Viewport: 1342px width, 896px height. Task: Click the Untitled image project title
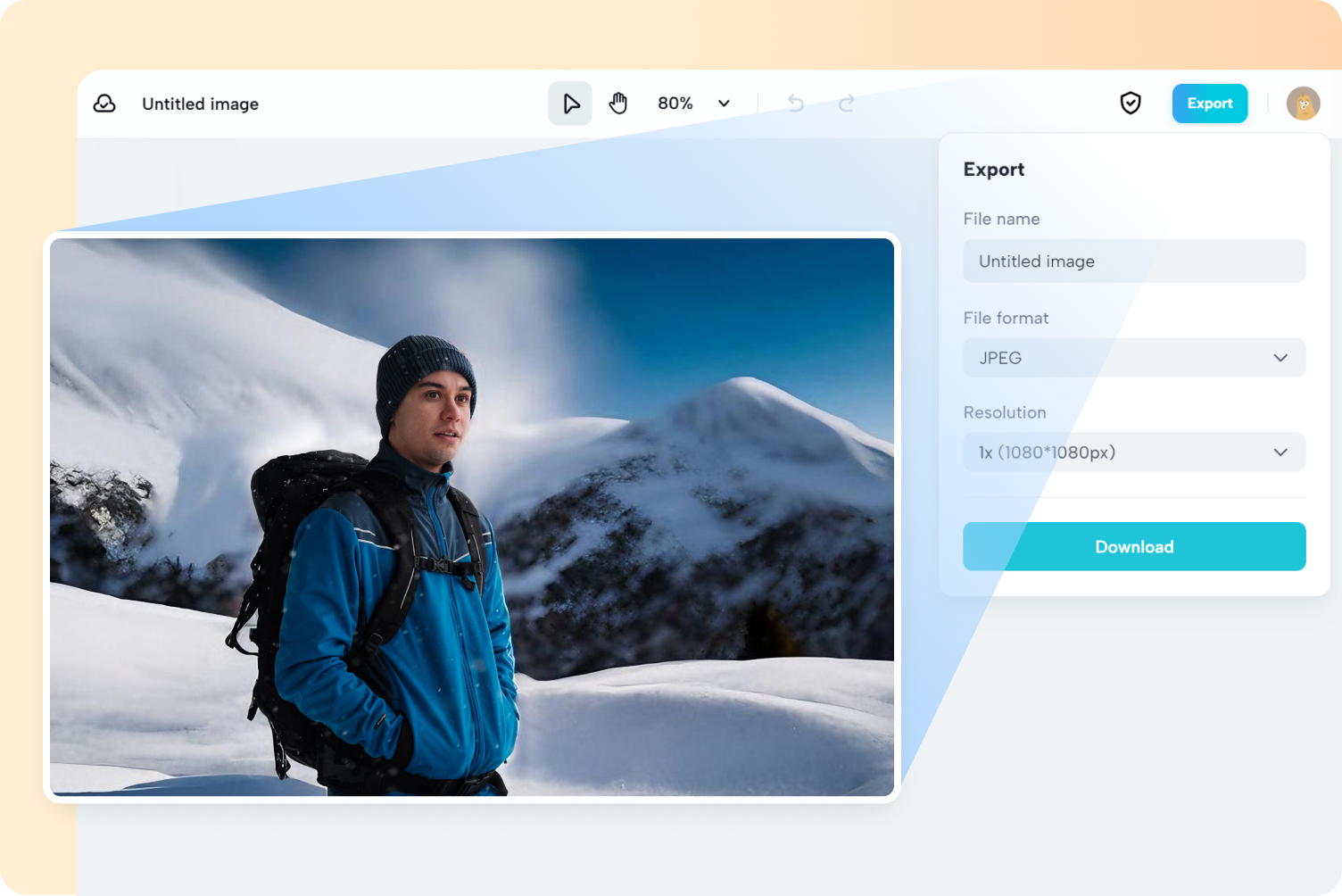click(200, 104)
